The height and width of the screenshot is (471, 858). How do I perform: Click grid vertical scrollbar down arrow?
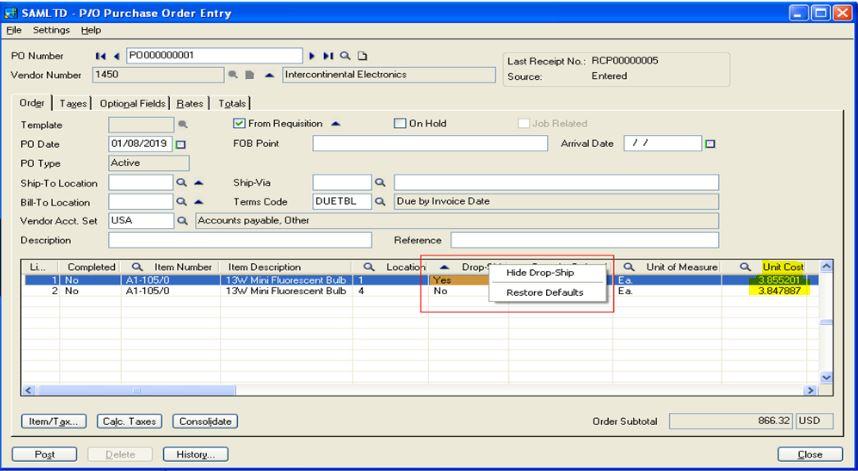pos(826,378)
